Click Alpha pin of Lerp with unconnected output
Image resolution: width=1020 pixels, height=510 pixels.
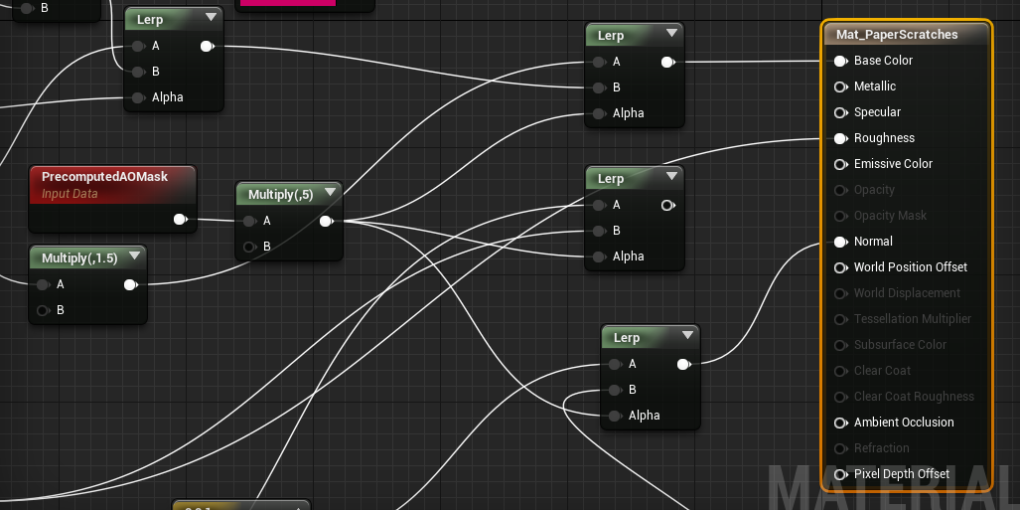[x=598, y=257]
